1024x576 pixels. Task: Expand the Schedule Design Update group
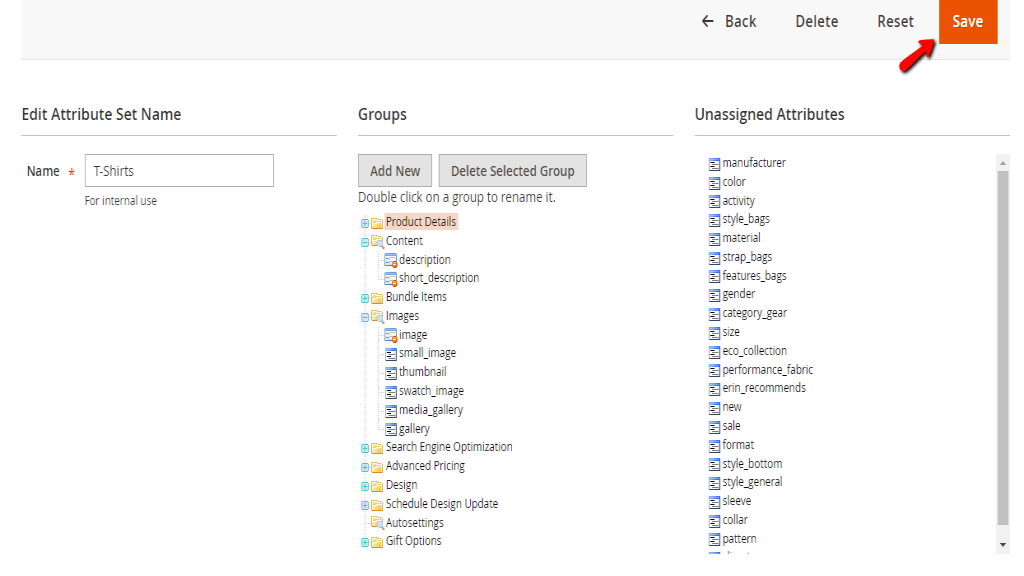365,505
